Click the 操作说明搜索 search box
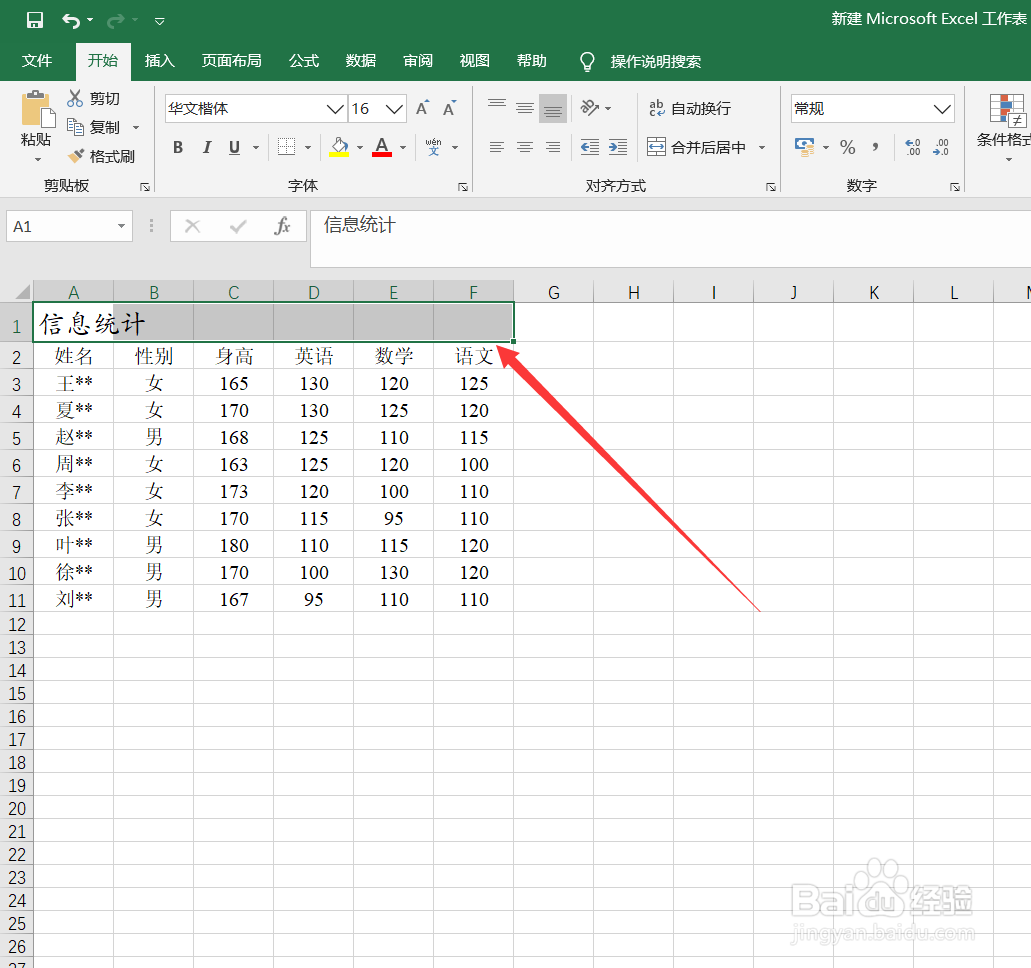1031x968 pixels. (x=656, y=62)
